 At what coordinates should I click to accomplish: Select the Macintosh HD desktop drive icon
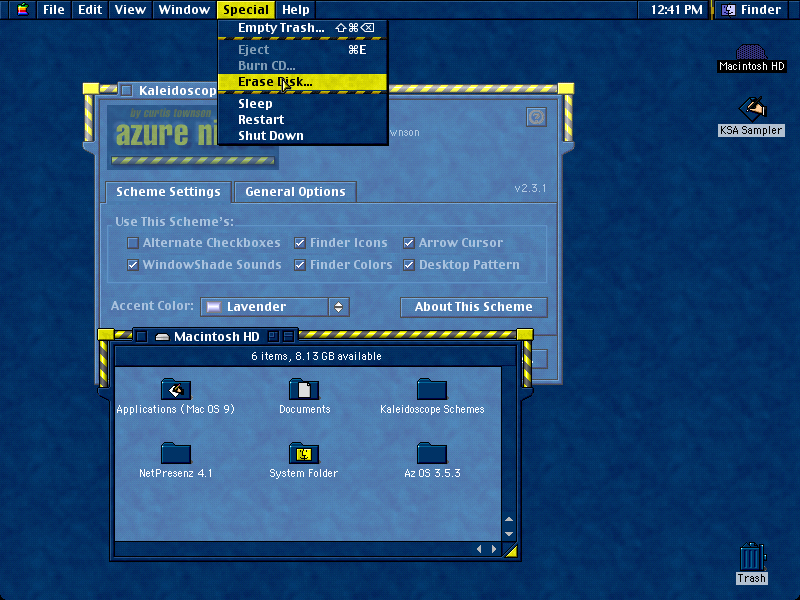coord(752,52)
